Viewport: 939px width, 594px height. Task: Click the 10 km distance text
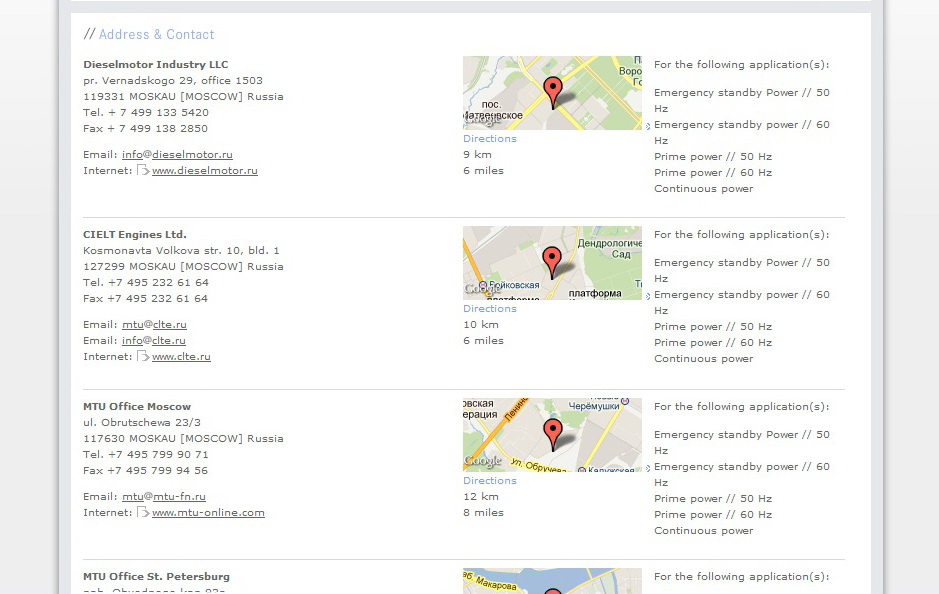(481, 325)
